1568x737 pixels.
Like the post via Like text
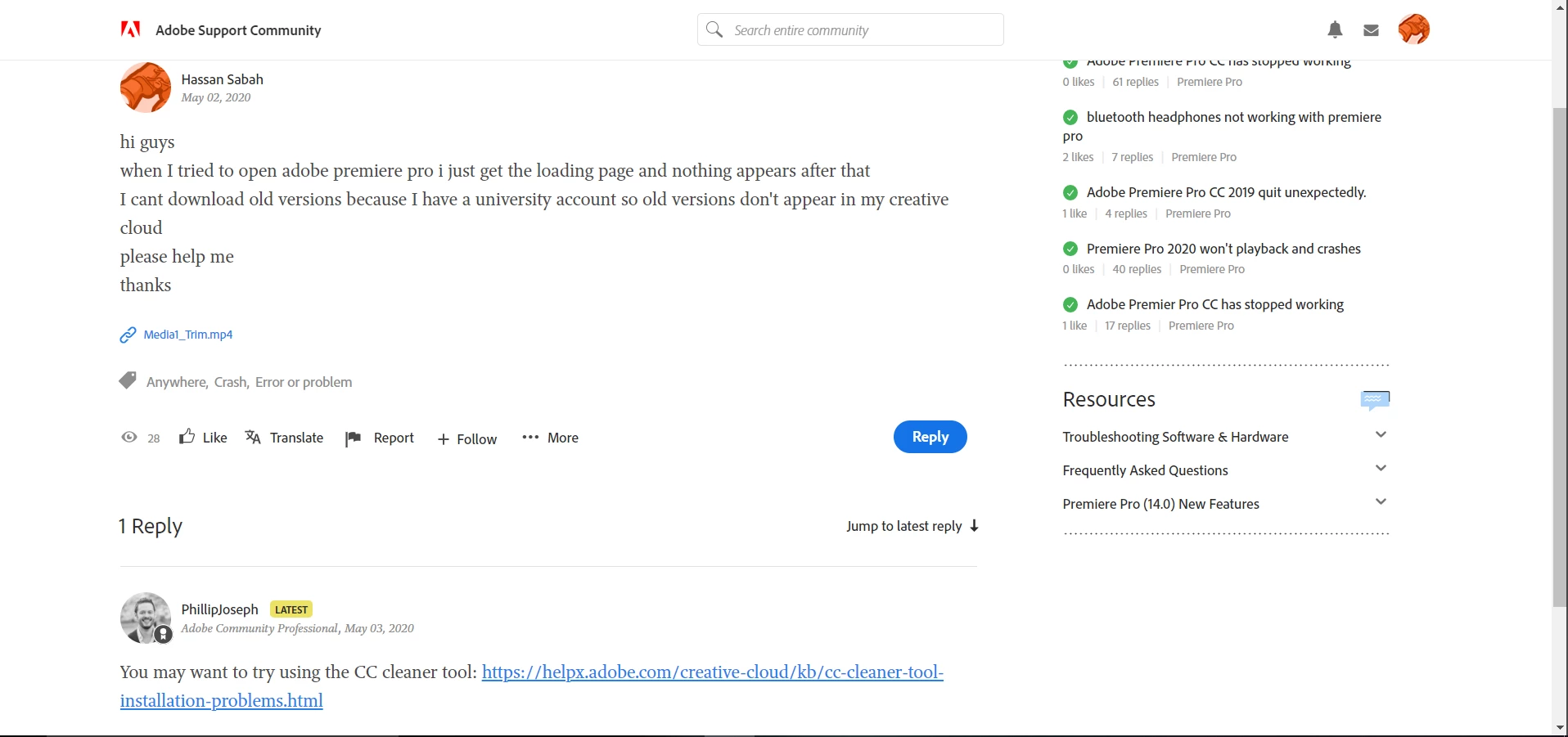pyautogui.click(x=214, y=438)
